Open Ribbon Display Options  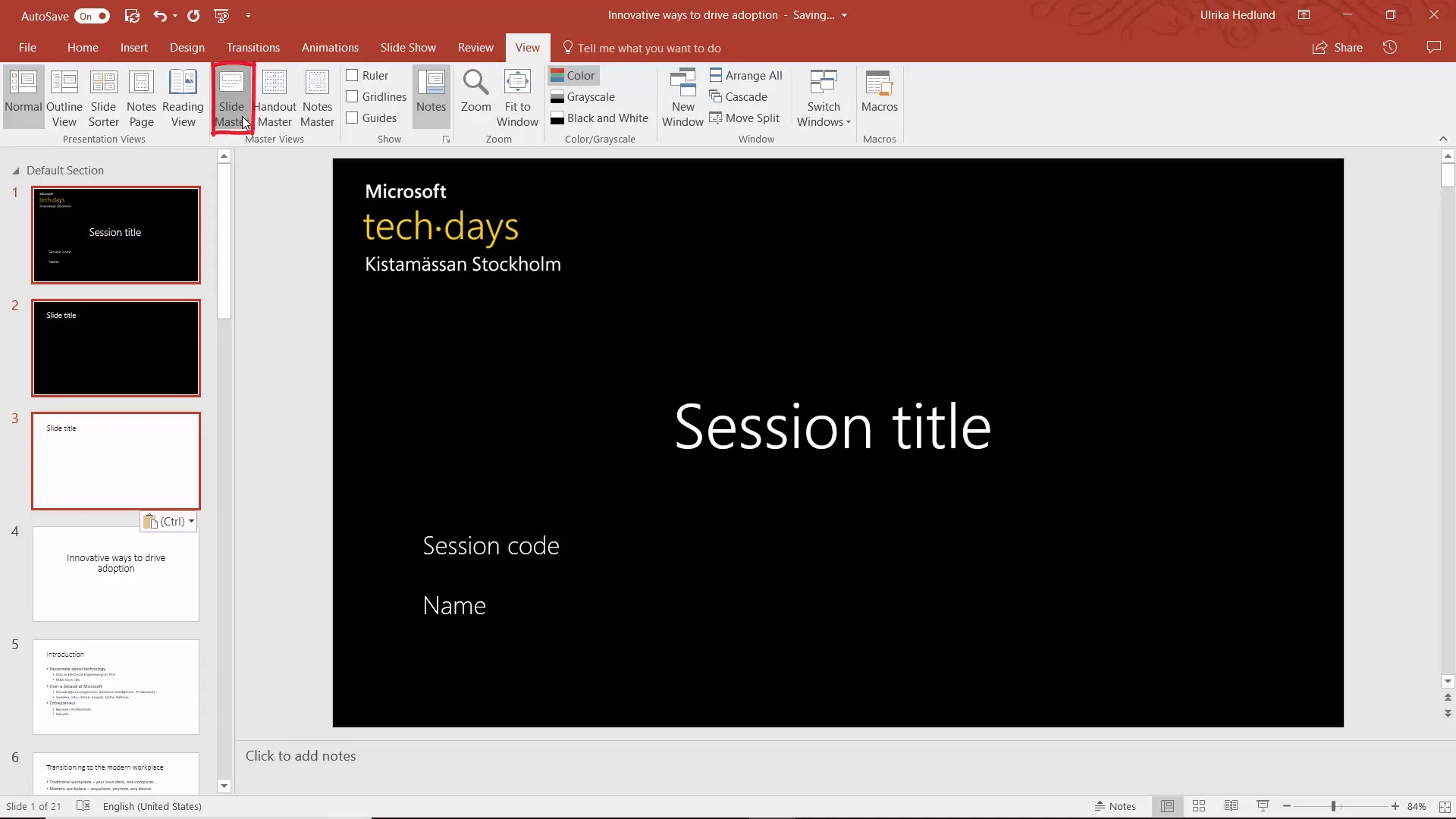pyautogui.click(x=1304, y=15)
